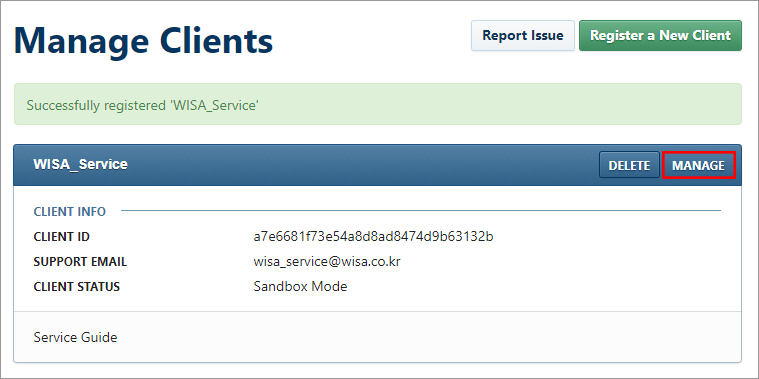Click the blue WISA_Service header bar
759x379 pixels.
[x=378, y=165]
